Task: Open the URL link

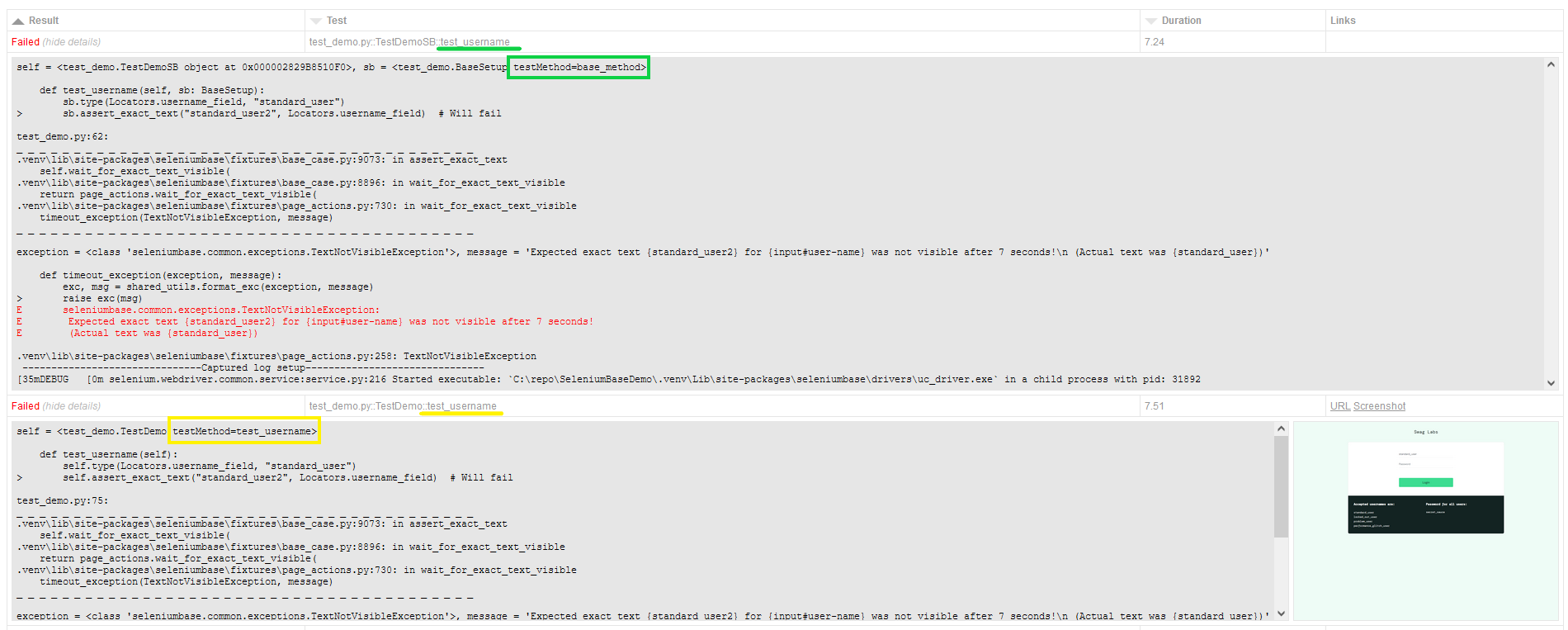Action: point(1340,406)
